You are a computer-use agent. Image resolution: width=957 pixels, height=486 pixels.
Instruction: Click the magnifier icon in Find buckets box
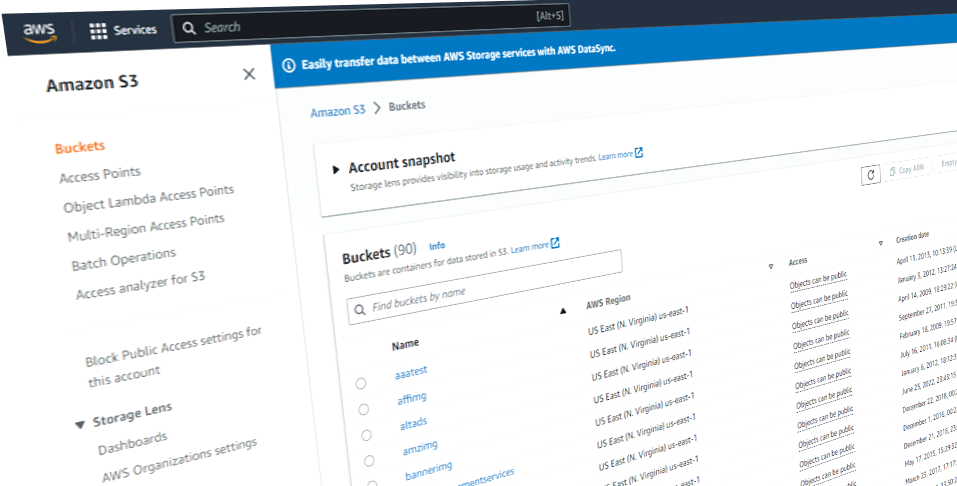360,309
